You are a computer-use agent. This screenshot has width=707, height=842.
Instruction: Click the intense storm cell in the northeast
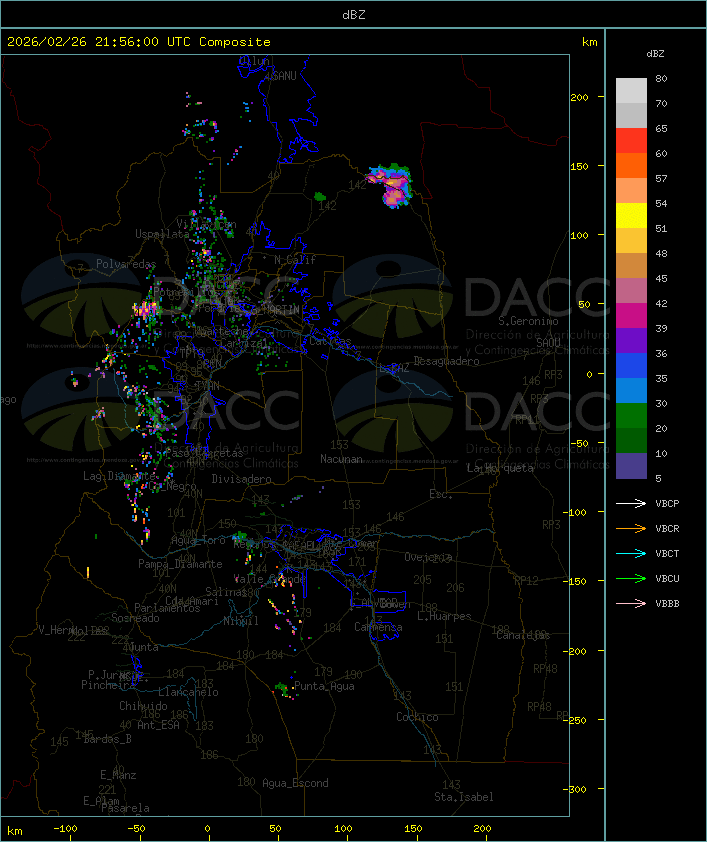click(392, 185)
